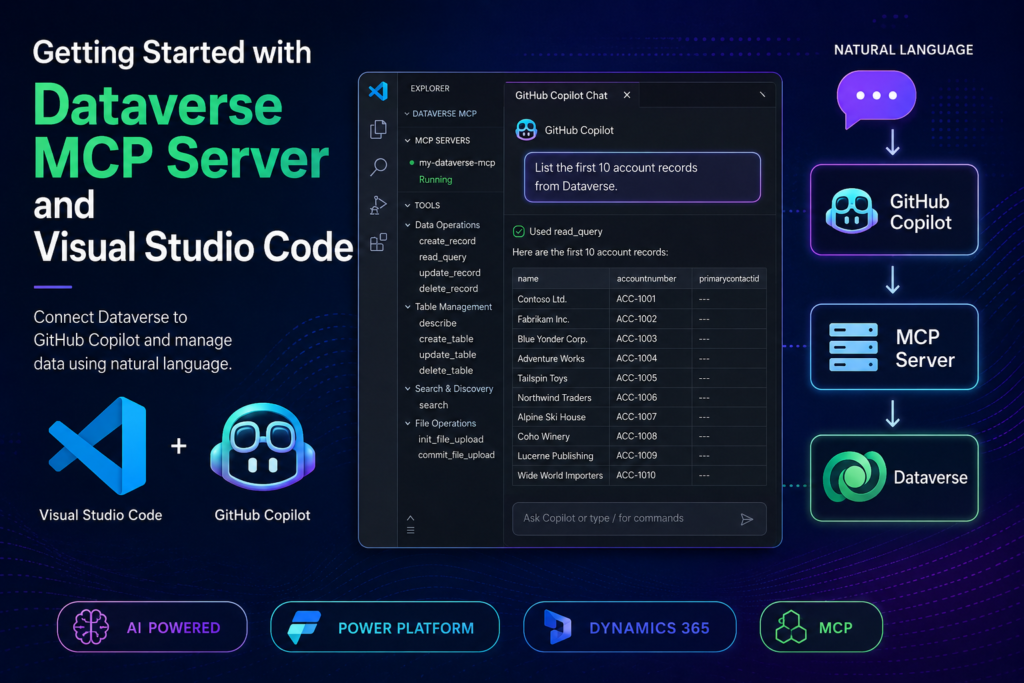Click the Dataverse diagram card
This screenshot has width=1024, height=683.
coord(894,478)
